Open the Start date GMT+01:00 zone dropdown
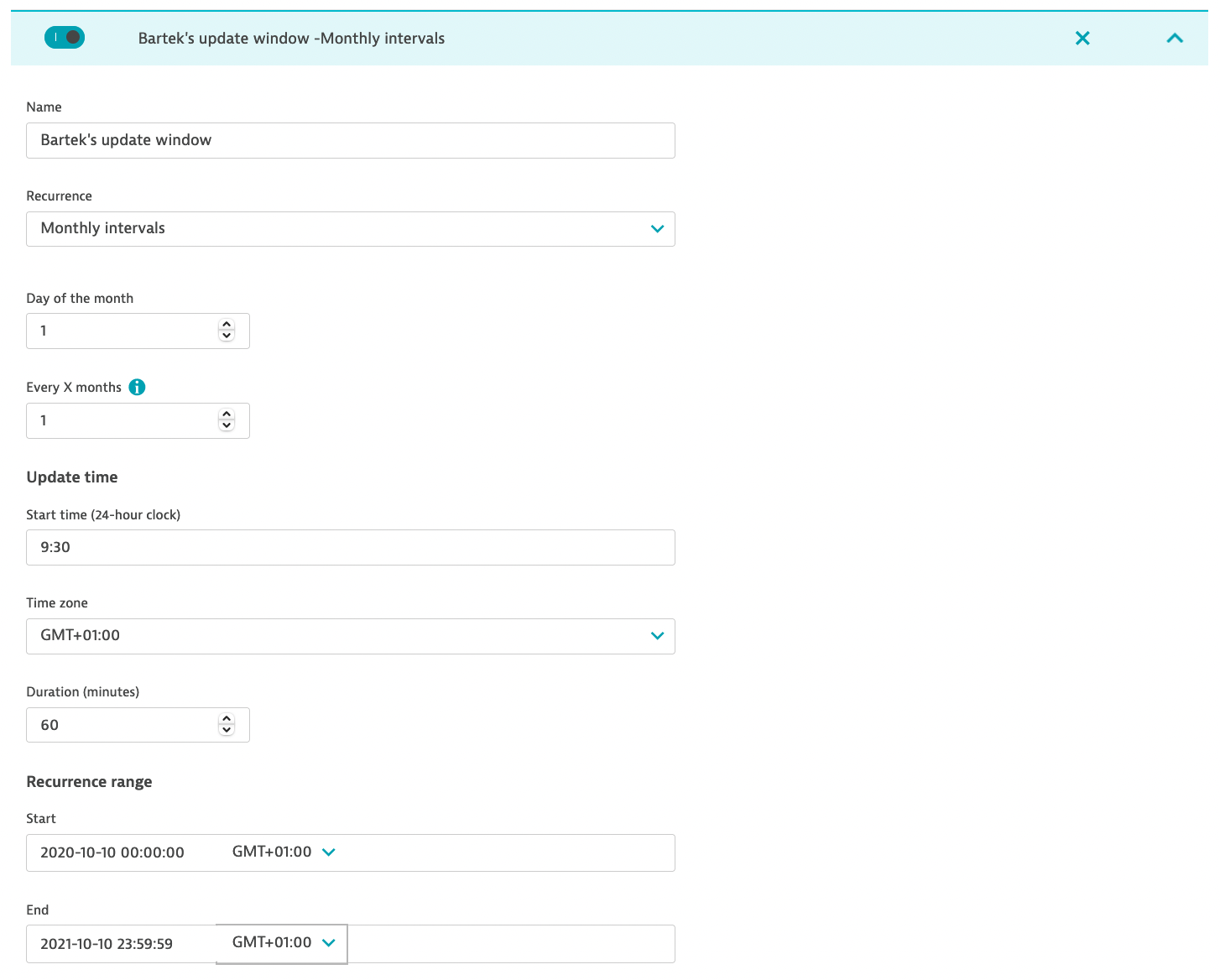Image resolution: width=1220 pixels, height=980 pixels. (284, 852)
